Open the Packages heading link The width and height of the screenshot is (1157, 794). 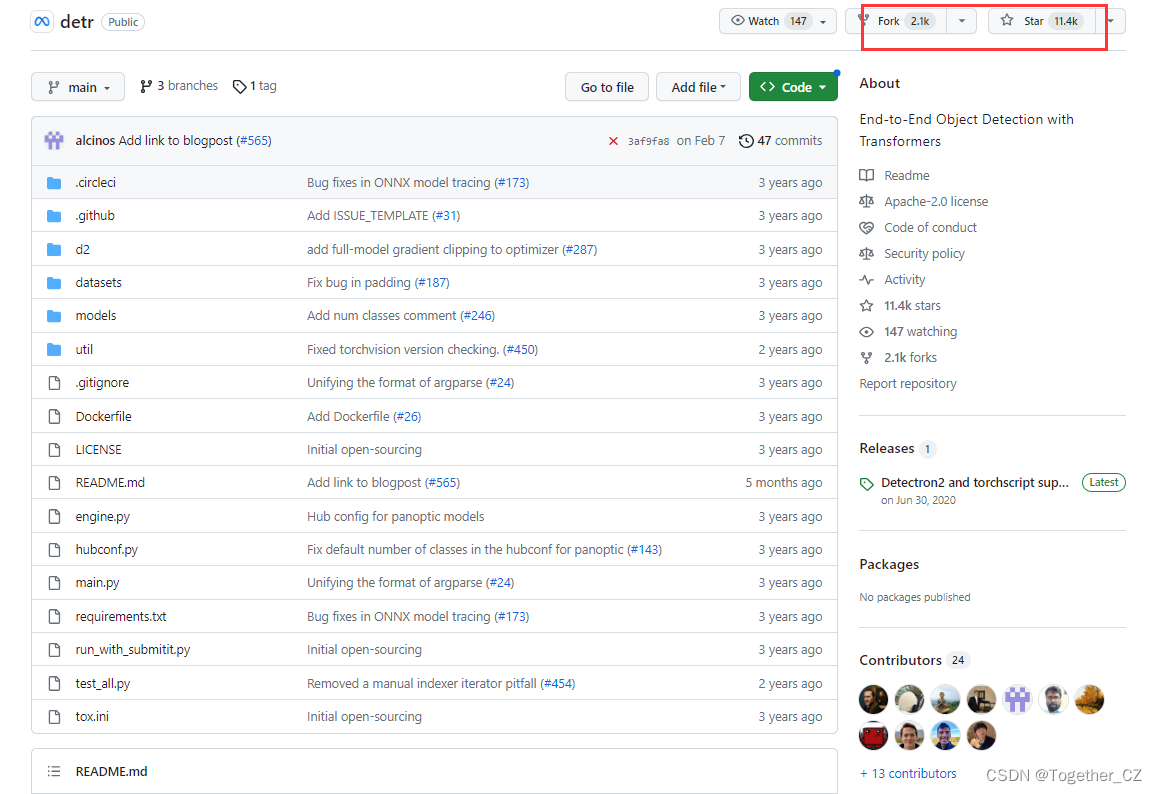pyautogui.click(x=888, y=565)
